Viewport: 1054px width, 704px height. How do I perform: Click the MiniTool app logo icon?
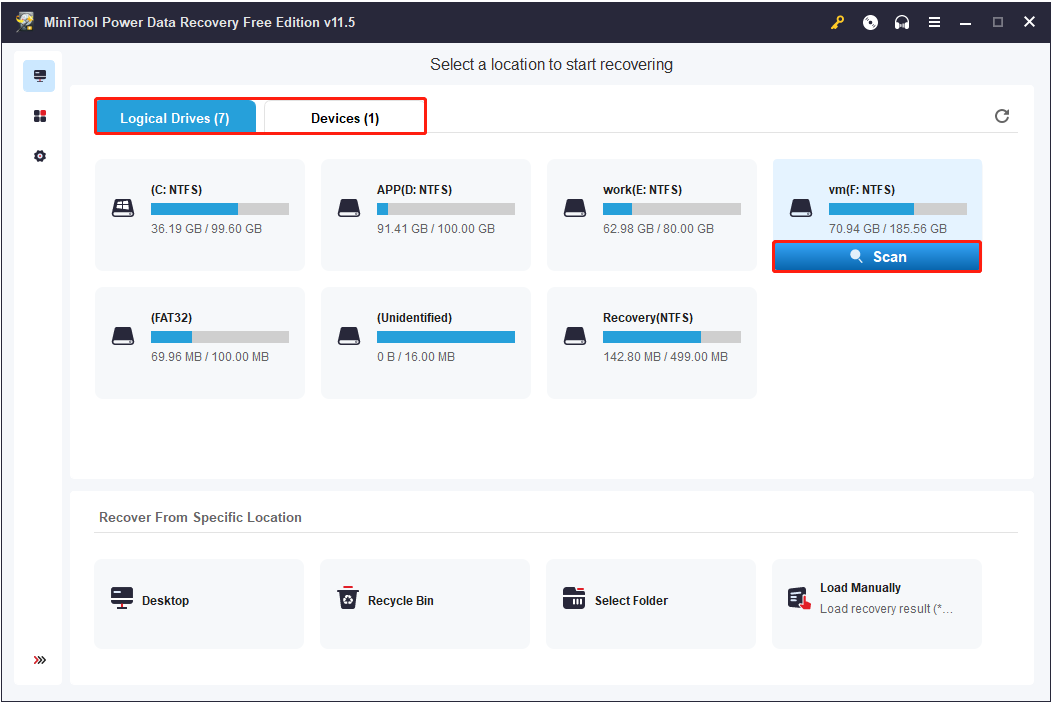coord(26,22)
